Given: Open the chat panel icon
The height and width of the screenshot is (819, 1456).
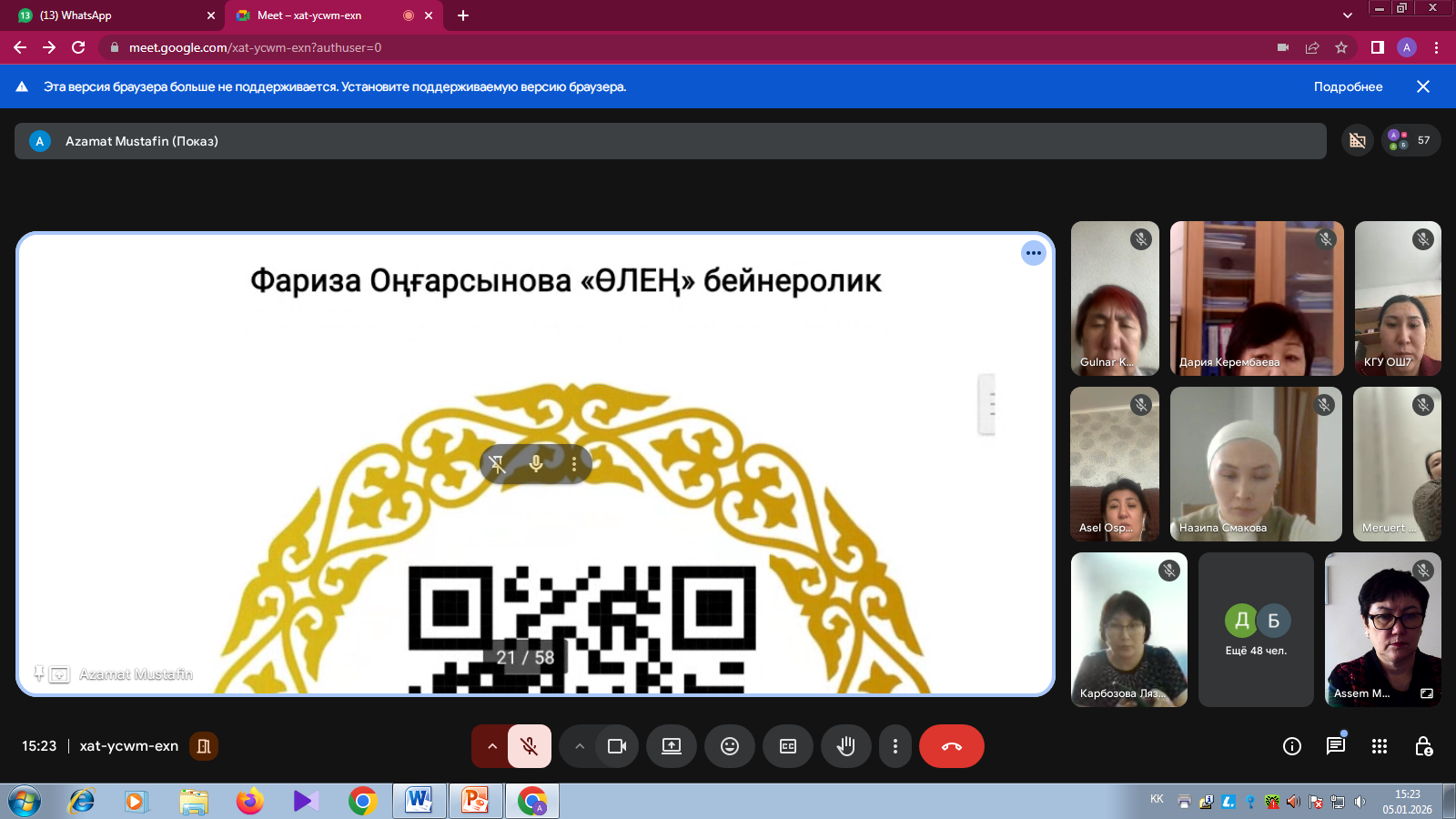Looking at the screenshot, I should click(1335, 746).
